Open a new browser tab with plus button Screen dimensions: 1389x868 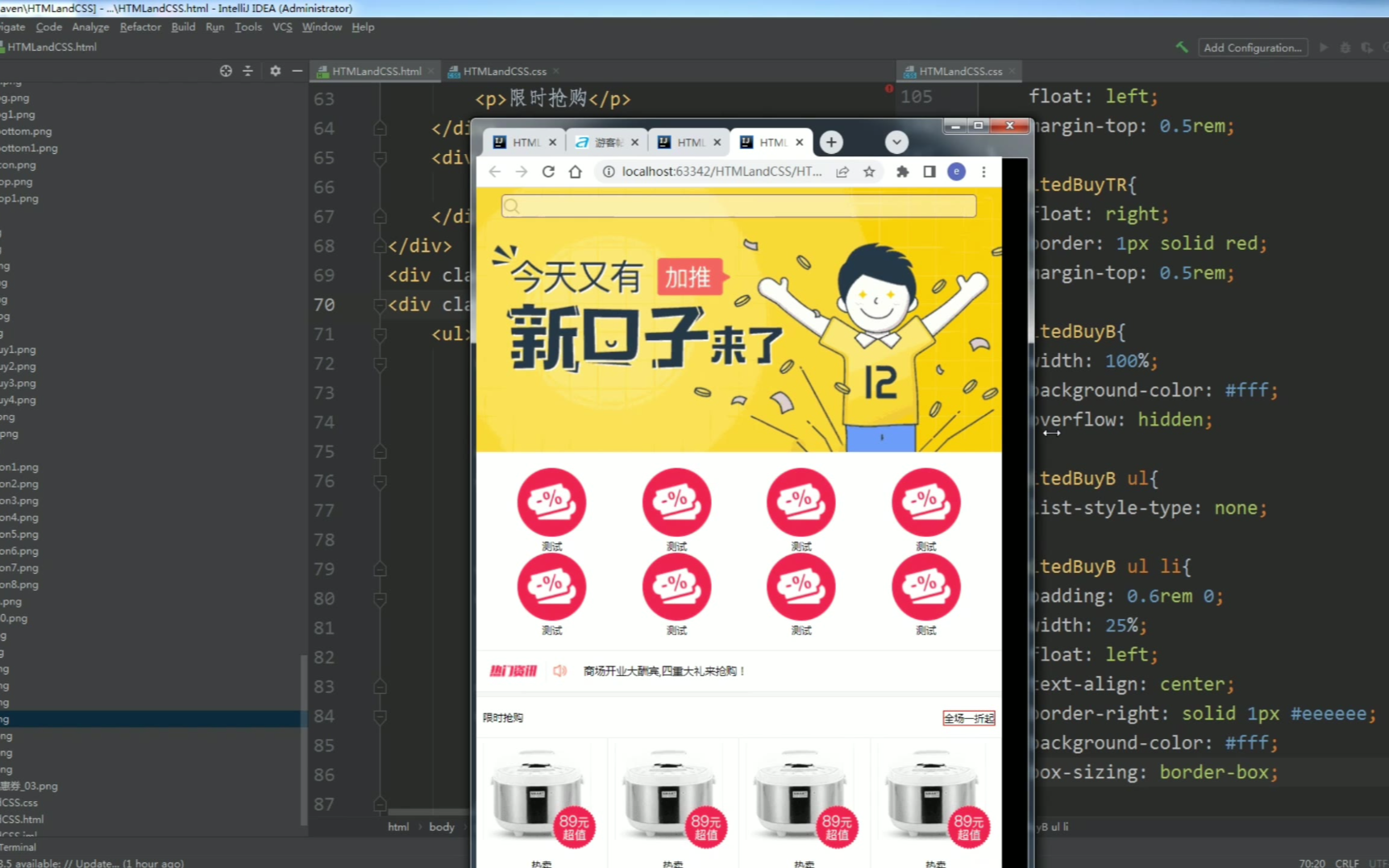[831, 143]
